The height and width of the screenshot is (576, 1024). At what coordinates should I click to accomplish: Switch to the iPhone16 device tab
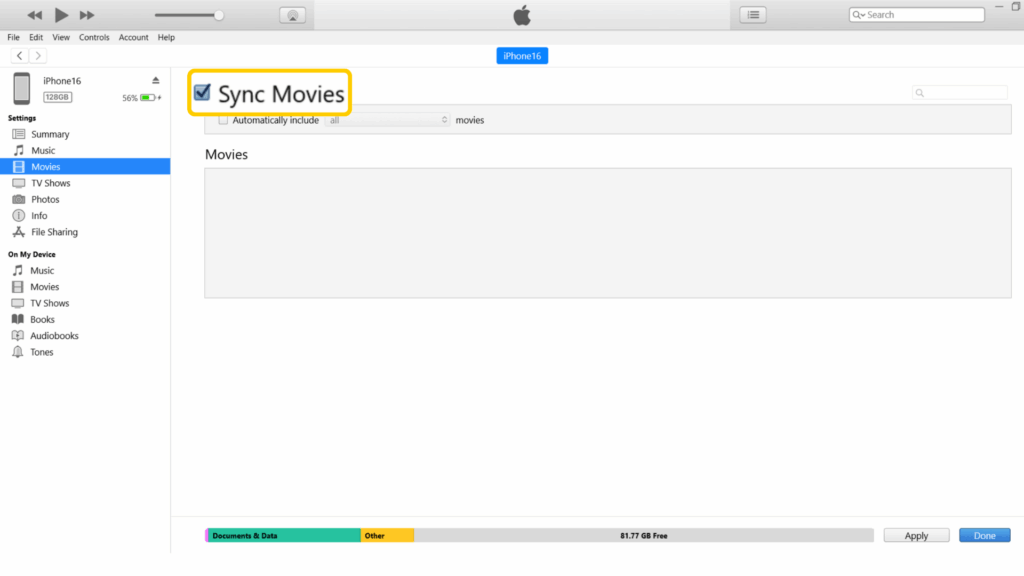coord(521,55)
